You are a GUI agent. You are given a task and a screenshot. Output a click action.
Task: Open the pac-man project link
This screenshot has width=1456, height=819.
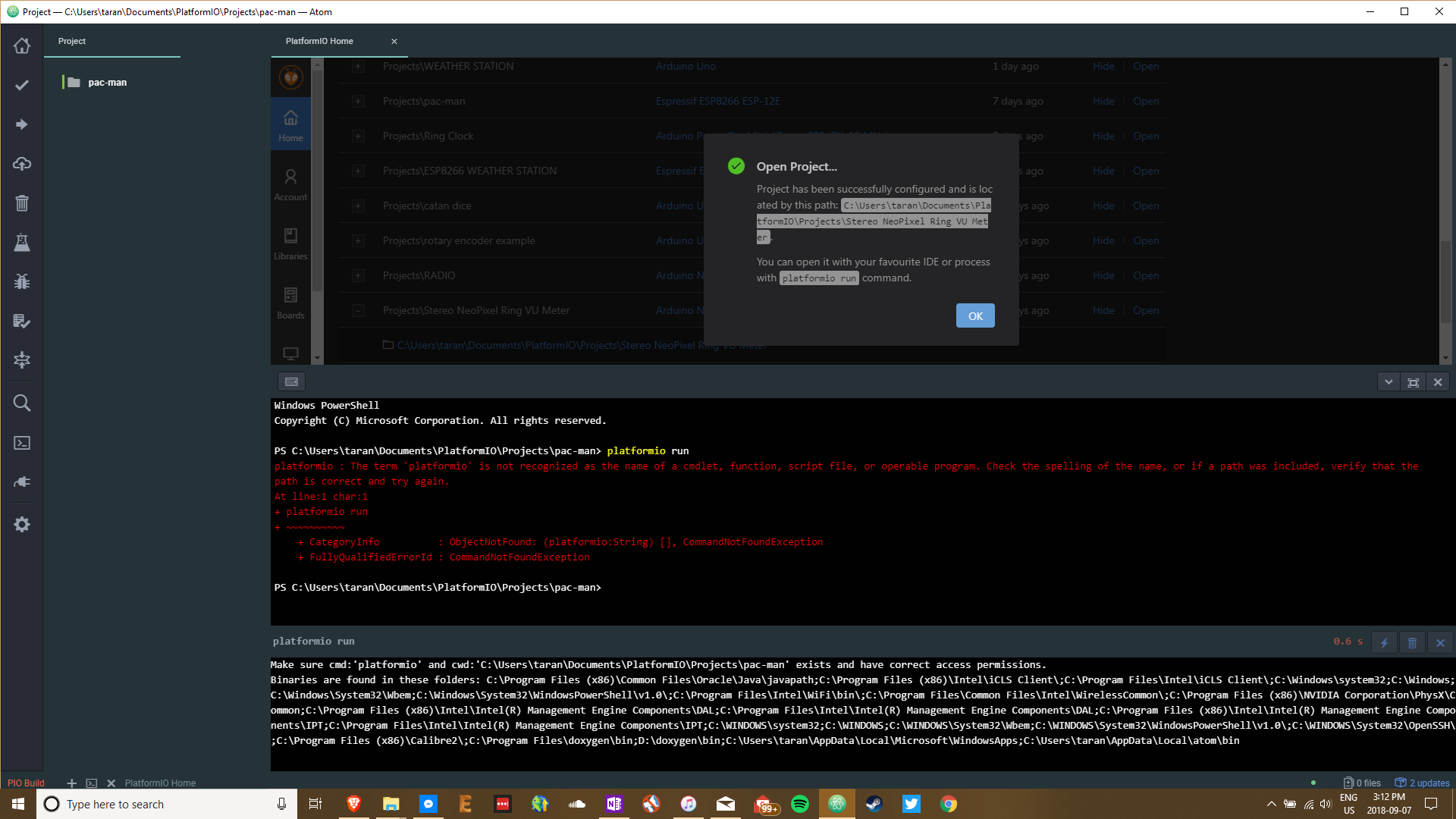click(x=1146, y=101)
